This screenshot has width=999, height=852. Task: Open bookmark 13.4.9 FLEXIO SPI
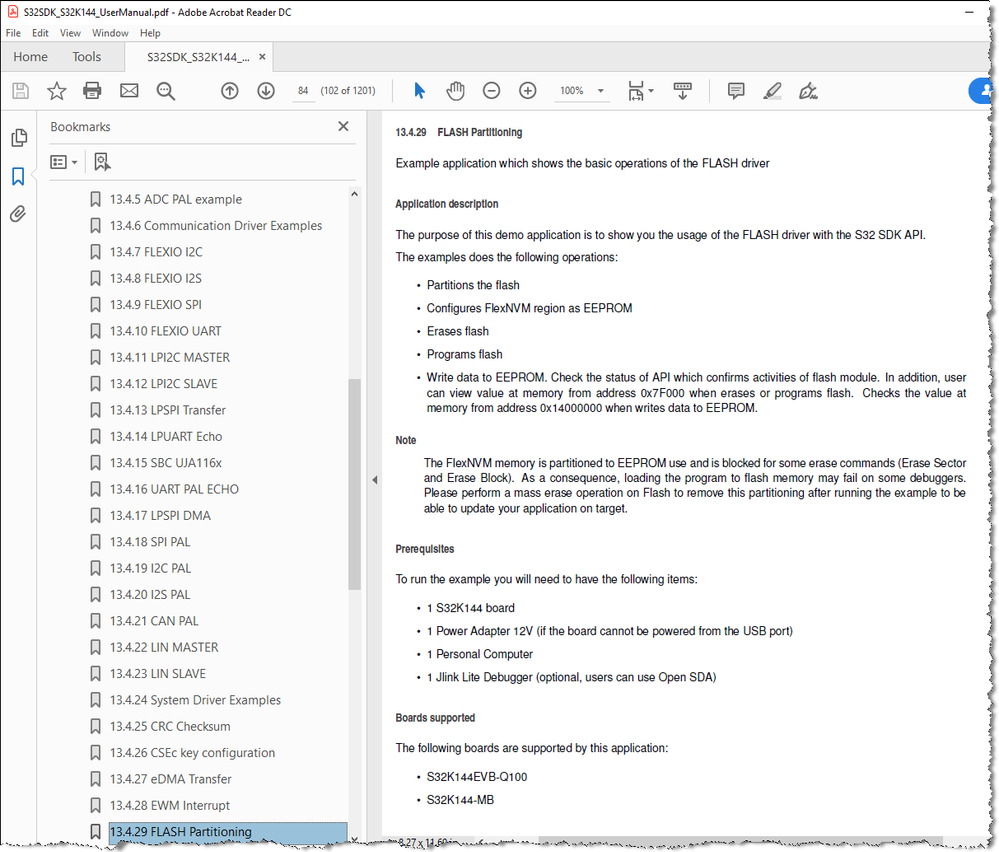pyautogui.click(x=155, y=305)
